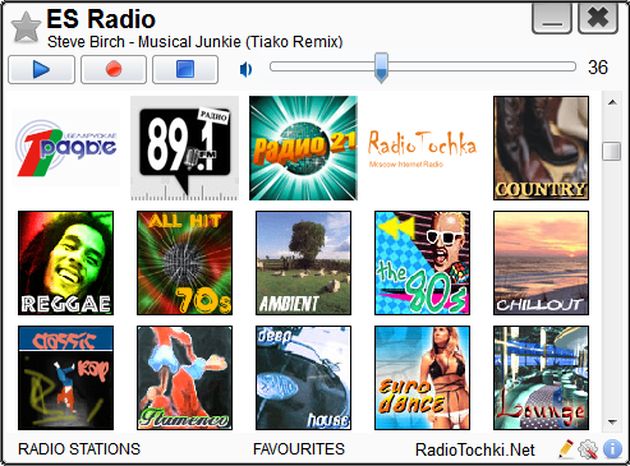630x466 pixels.
Task: Select the RadioTochka station logo
Action: (x=422, y=148)
